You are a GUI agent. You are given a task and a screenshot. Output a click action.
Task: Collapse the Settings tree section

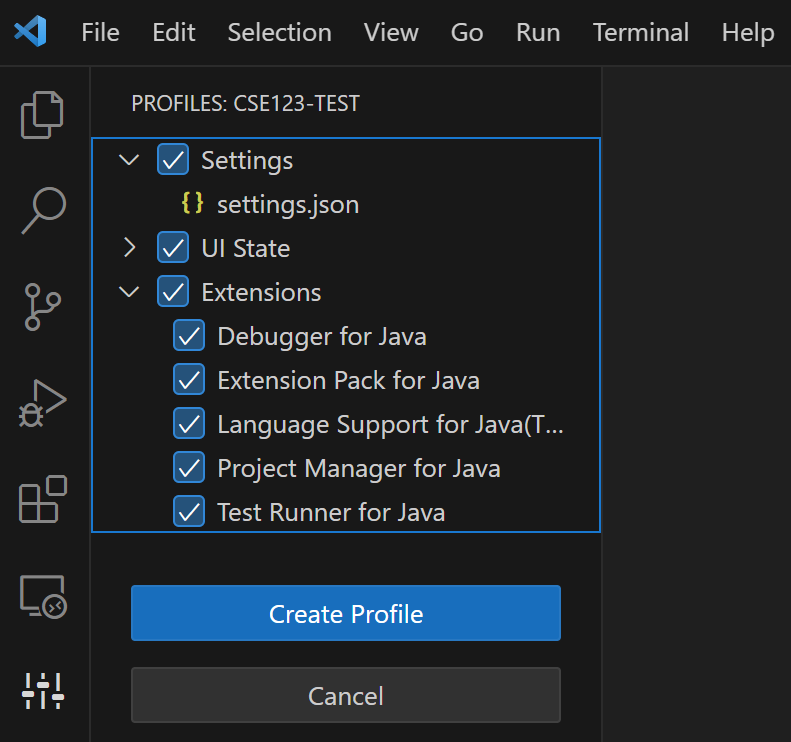[x=129, y=160]
